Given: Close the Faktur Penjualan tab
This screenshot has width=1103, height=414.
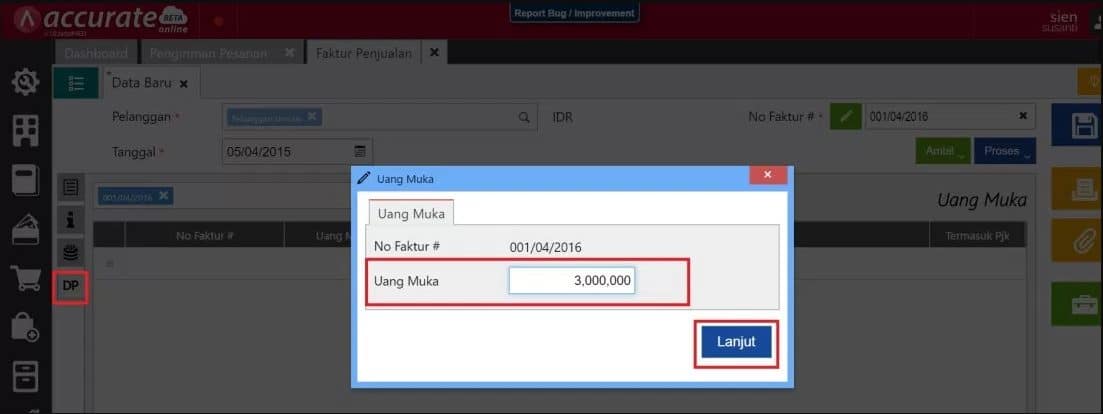Looking at the screenshot, I should (433, 52).
